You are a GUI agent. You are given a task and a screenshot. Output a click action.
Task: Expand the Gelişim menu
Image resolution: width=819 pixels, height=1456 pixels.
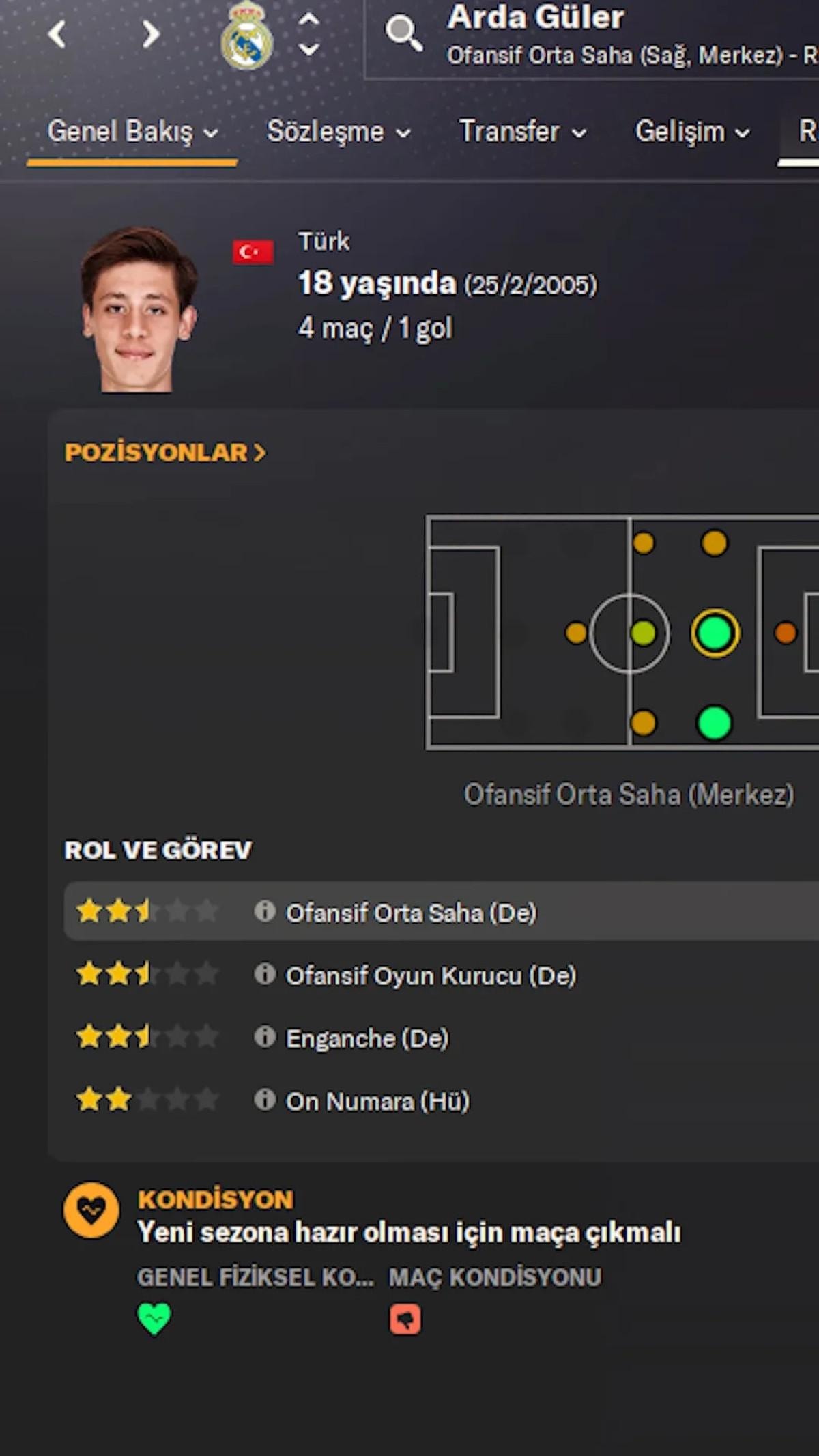point(692,132)
